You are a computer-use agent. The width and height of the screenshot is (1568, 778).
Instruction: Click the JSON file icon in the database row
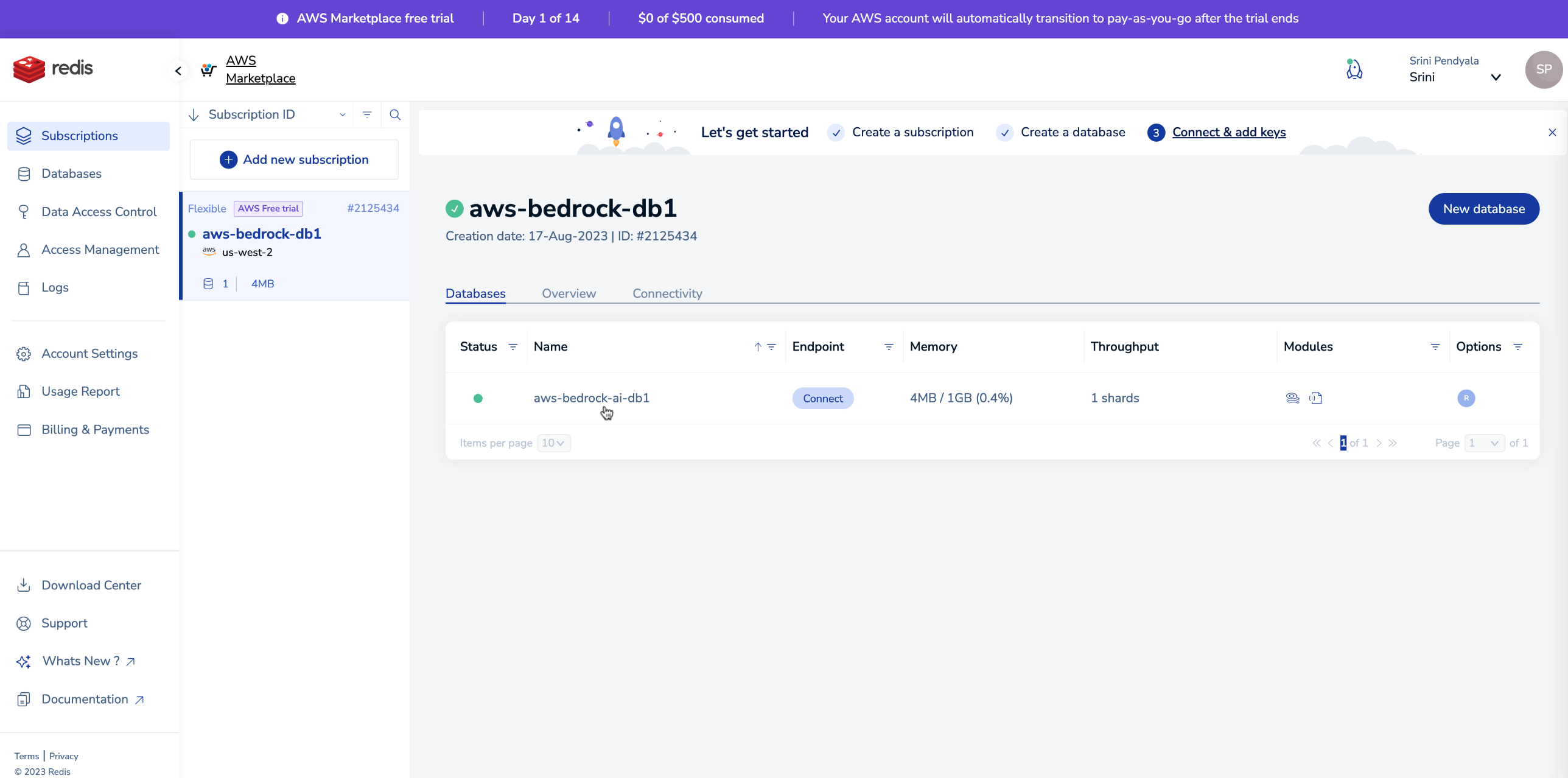click(1317, 398)
